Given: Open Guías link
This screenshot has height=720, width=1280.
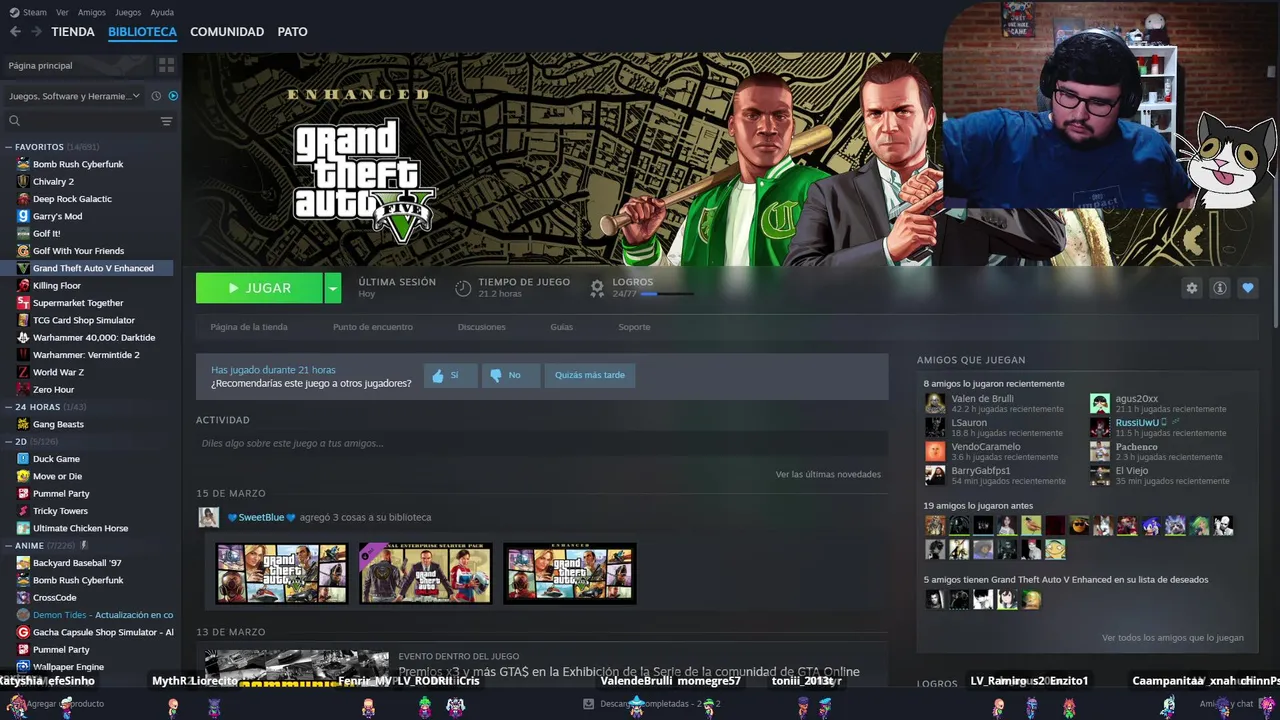Looking at the screenshot, I should (561, 327).
